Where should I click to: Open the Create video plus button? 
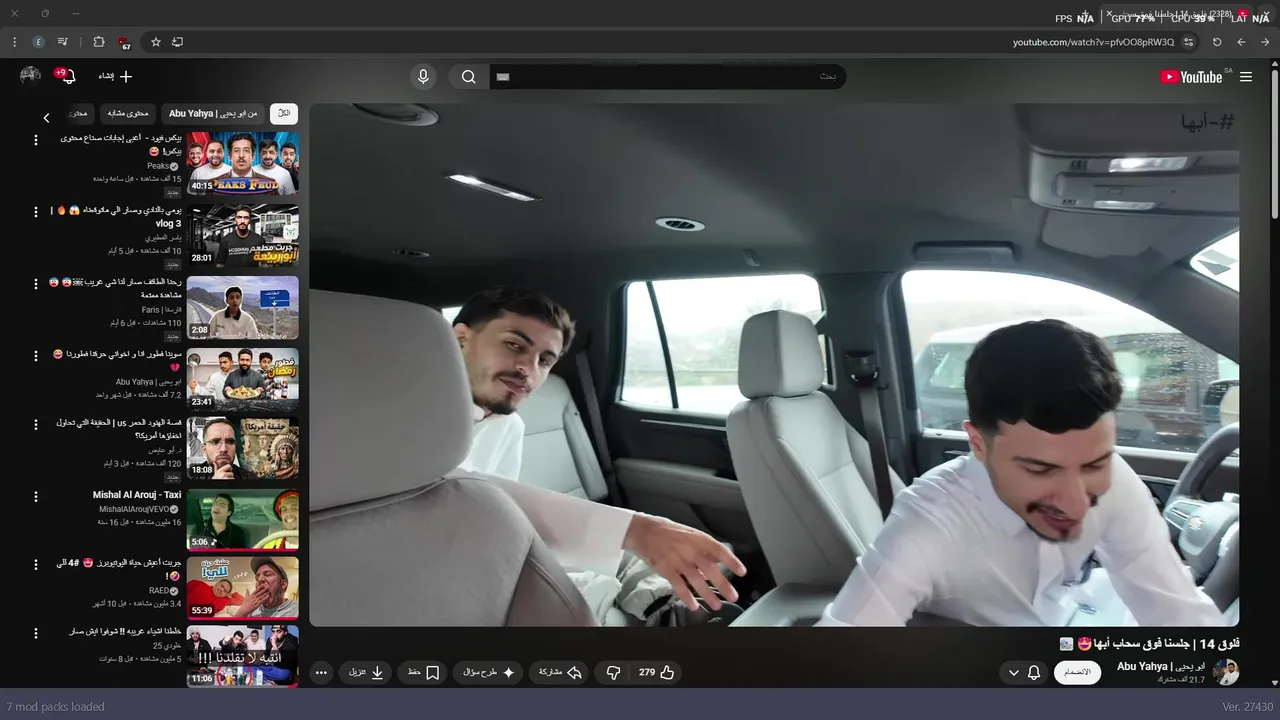click(115, 76)
